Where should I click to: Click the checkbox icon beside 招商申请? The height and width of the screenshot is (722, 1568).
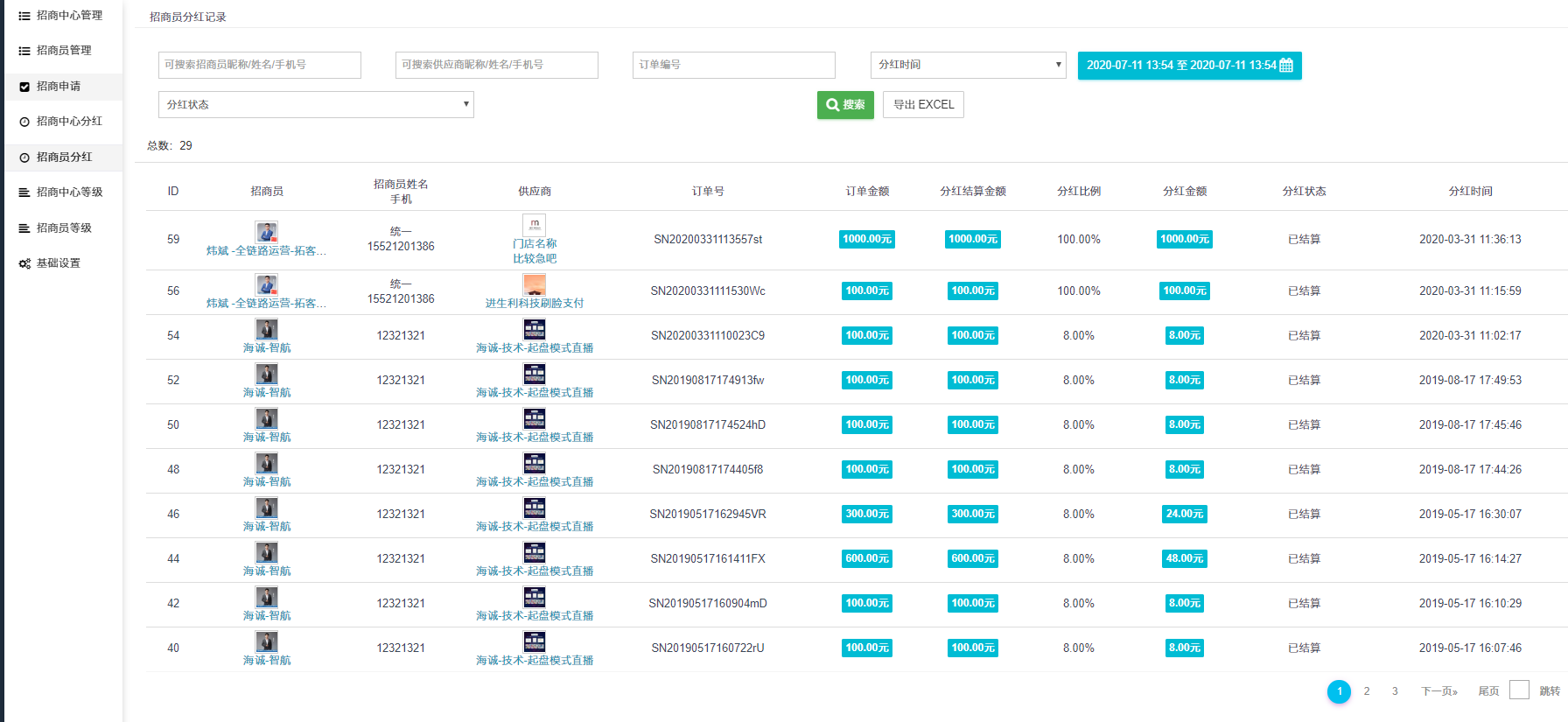pos(24,87)
